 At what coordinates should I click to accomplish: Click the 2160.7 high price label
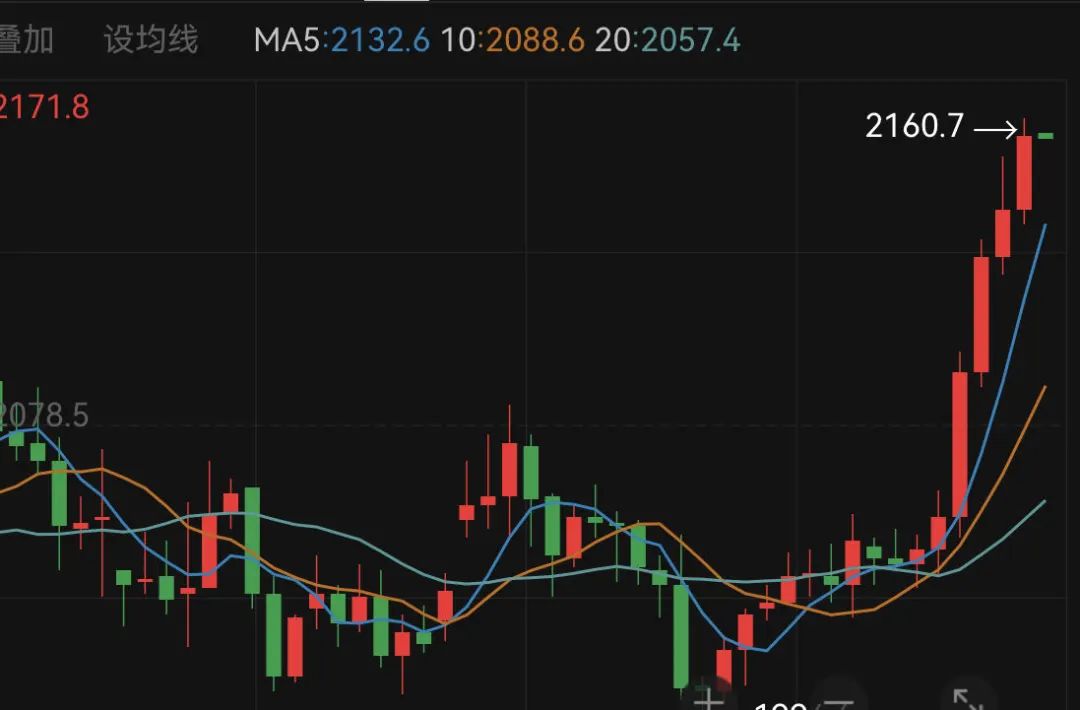pos(914,126)
